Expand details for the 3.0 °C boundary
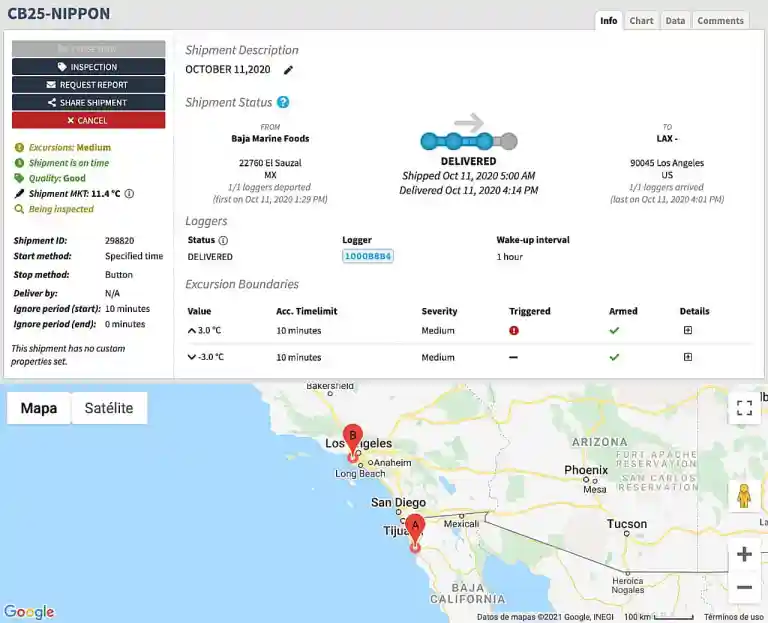Viewport: 768px width, 623px height. click(x=688, y=330)
